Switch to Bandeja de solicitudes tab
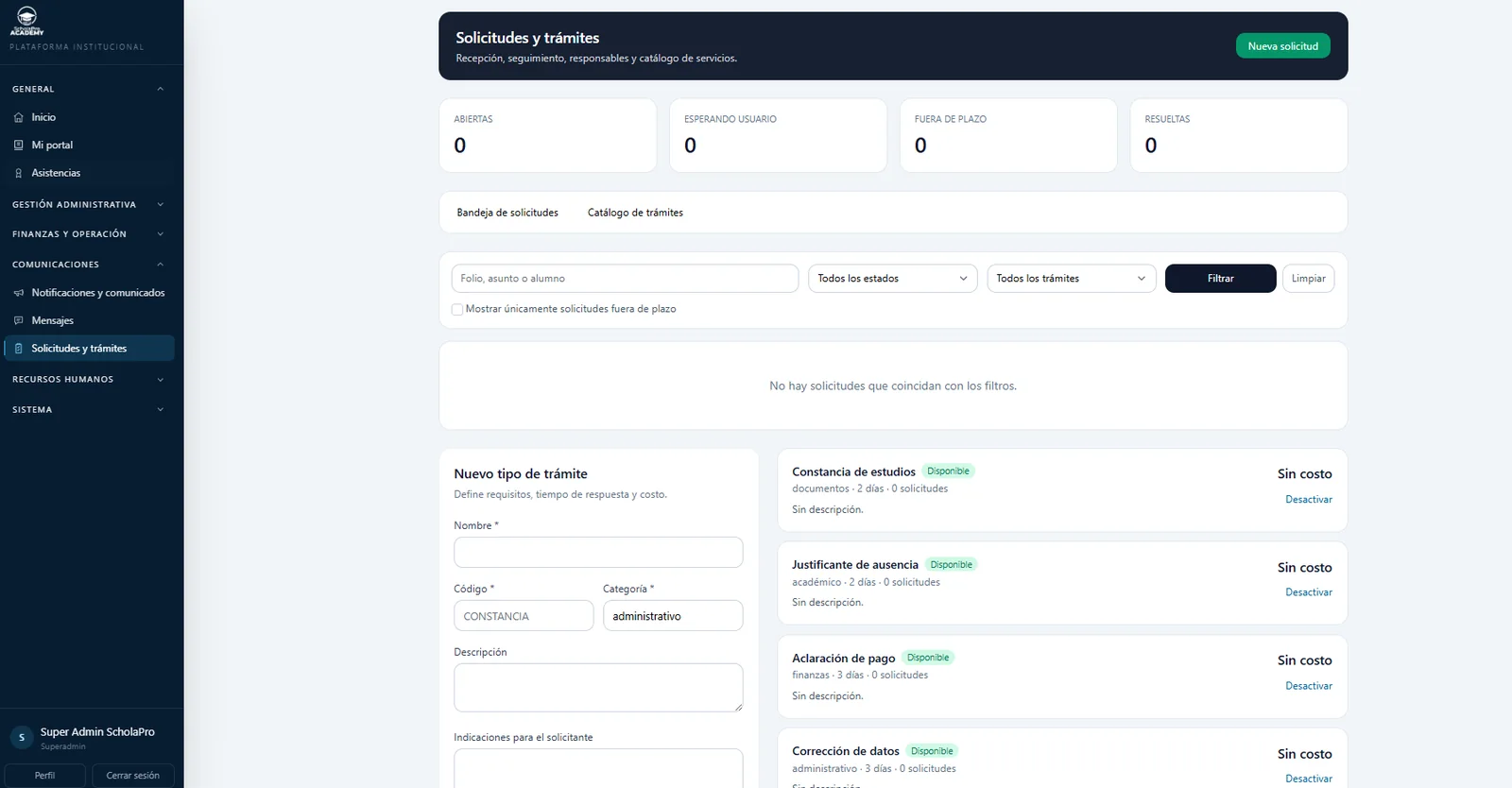Screen dimensions: 1512x788 (x=507, y=213)
